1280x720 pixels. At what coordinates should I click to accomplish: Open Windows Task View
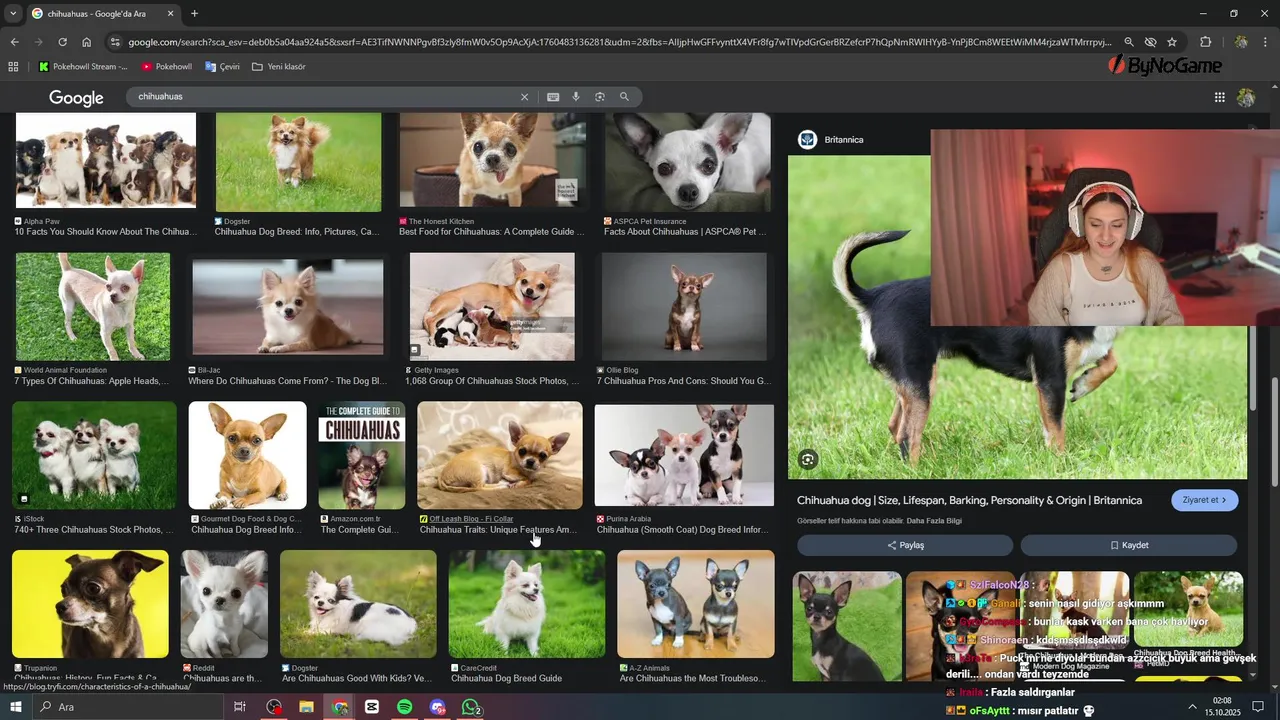(x=240, y=707)
